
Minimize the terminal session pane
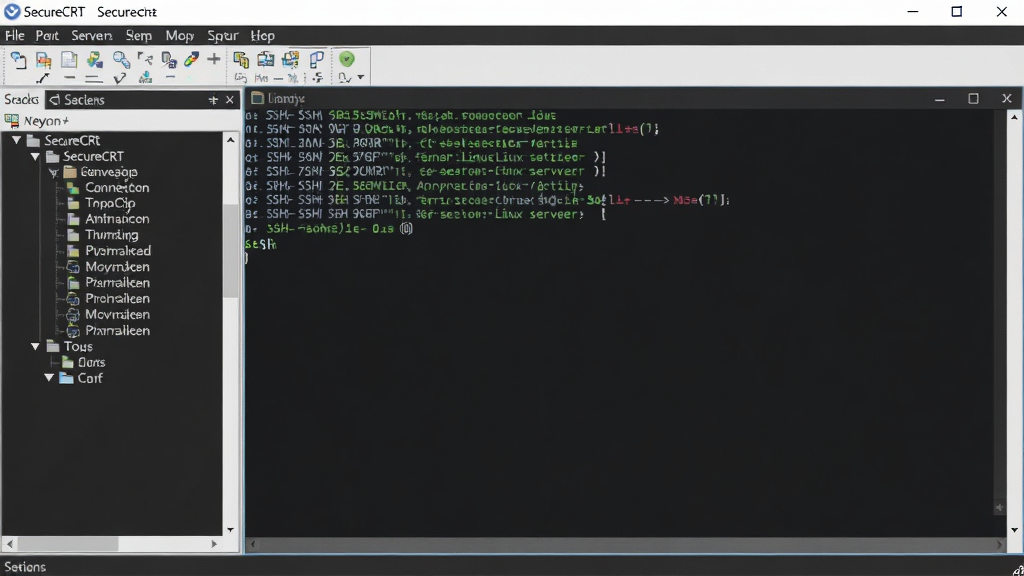pos(940,99)
